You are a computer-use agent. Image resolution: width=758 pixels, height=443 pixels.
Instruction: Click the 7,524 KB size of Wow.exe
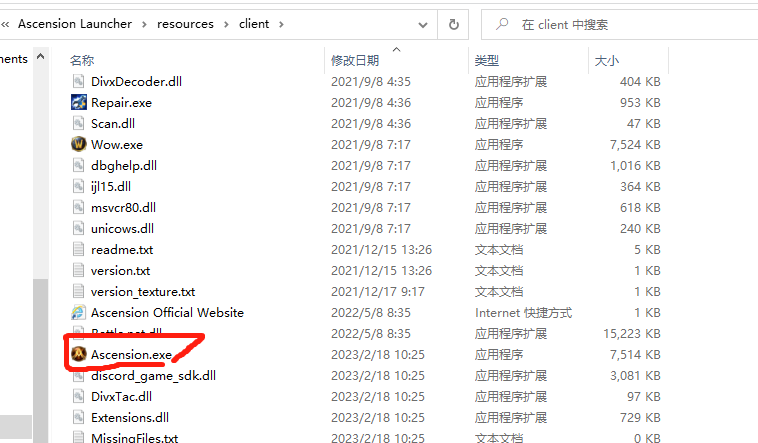click(635, 145)
